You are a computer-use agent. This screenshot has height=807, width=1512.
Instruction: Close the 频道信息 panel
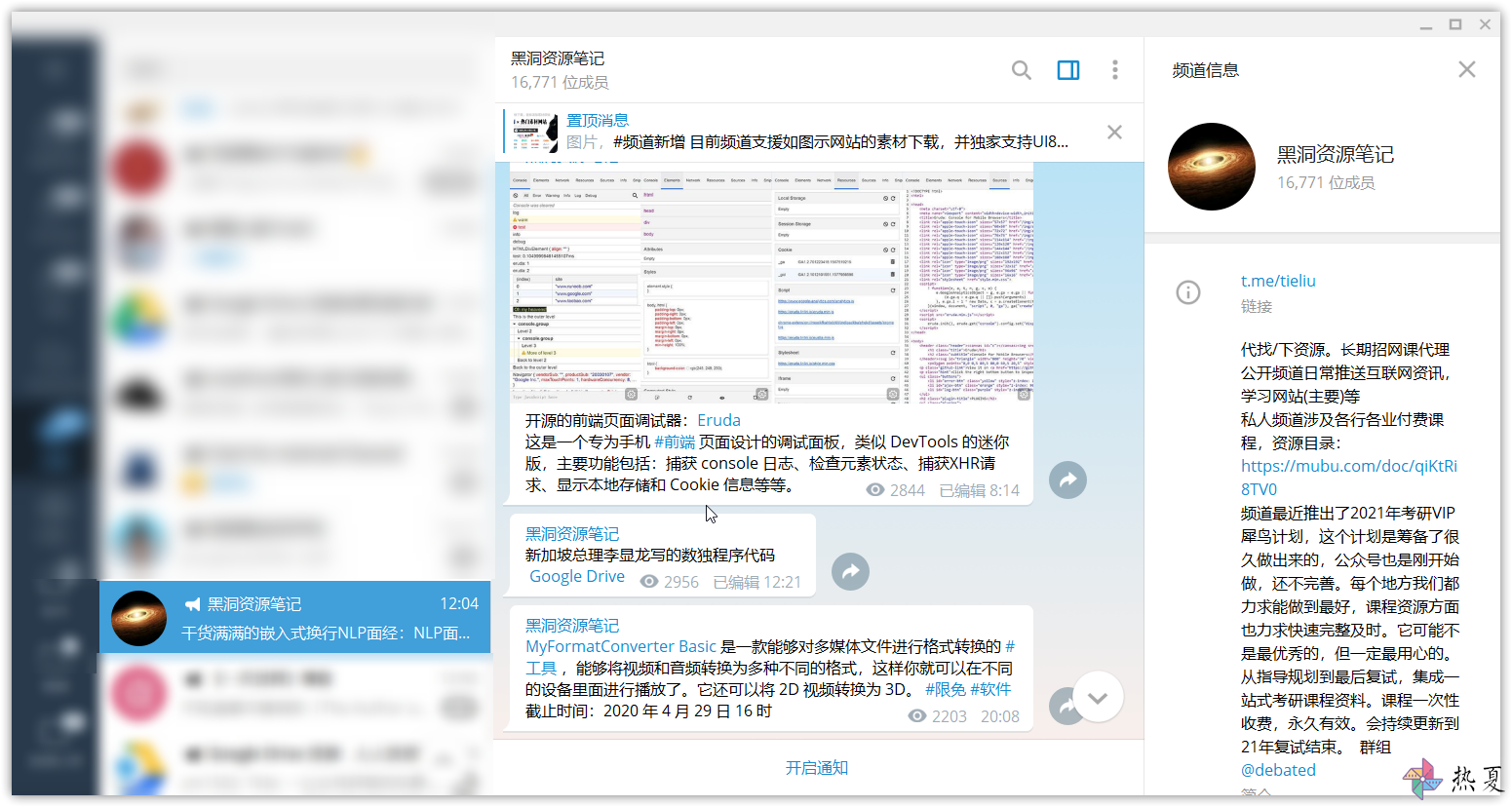(1466, 69)
